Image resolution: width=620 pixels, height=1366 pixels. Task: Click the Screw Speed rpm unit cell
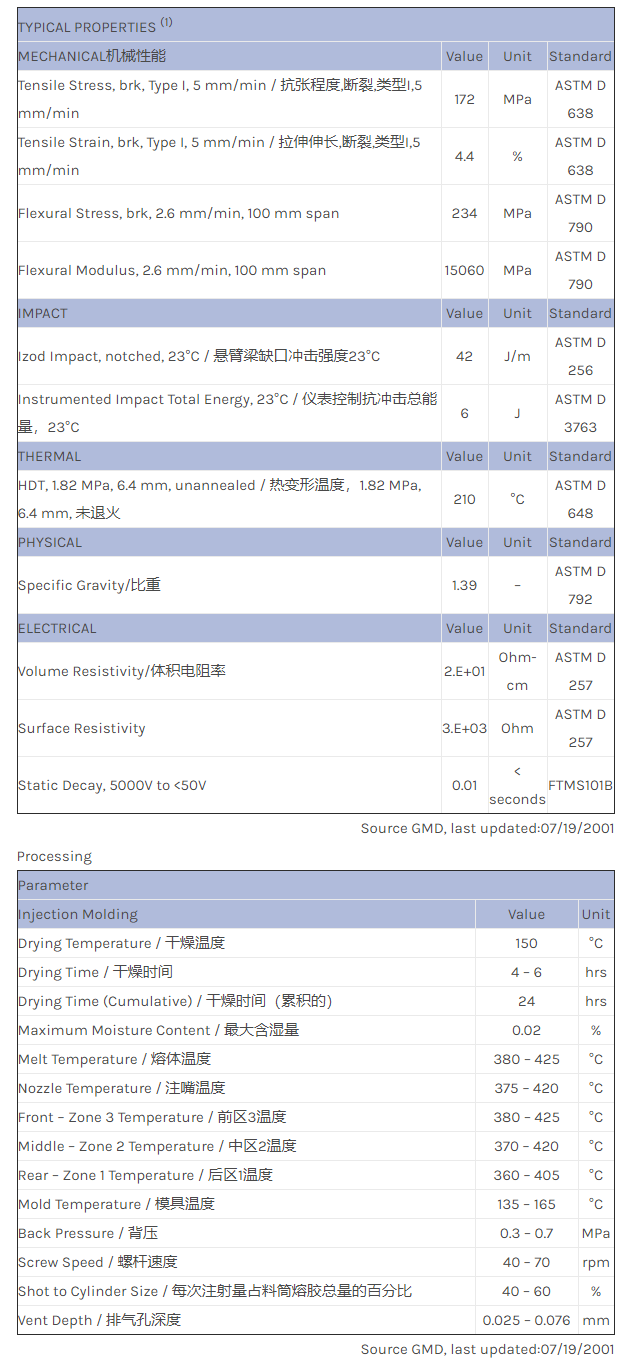595,1262
